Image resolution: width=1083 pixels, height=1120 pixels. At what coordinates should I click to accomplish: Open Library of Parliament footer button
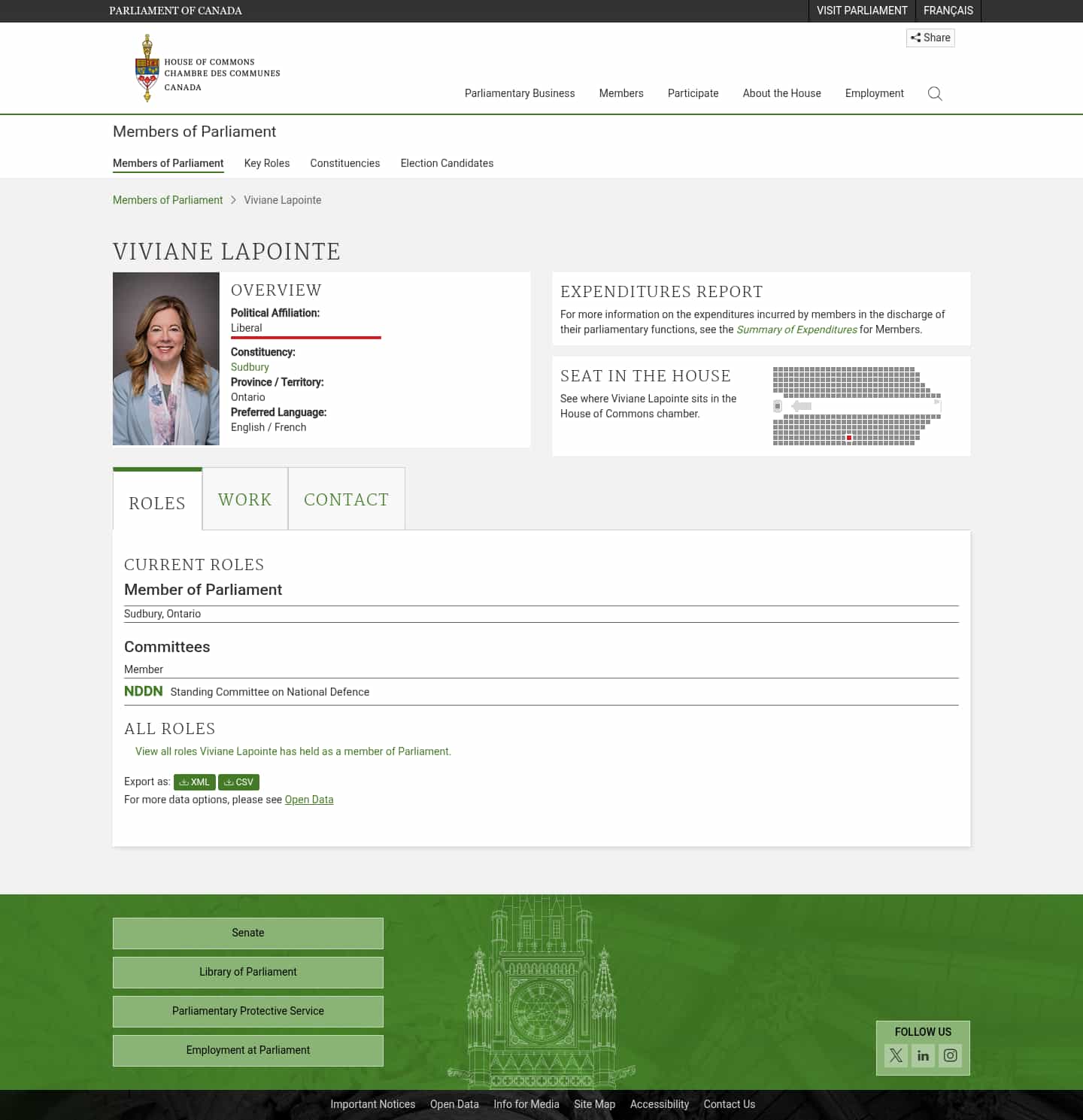tap(248, 973)
